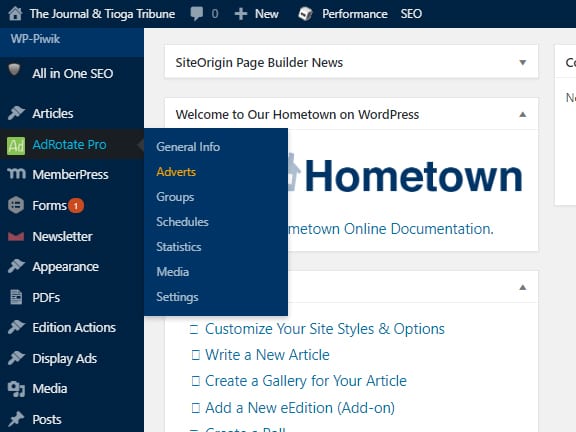Image resolution: width=576 pixels, height=432 pixels.
Task: Open All in One SEO sidebar menu
Action: click(73, 74)
